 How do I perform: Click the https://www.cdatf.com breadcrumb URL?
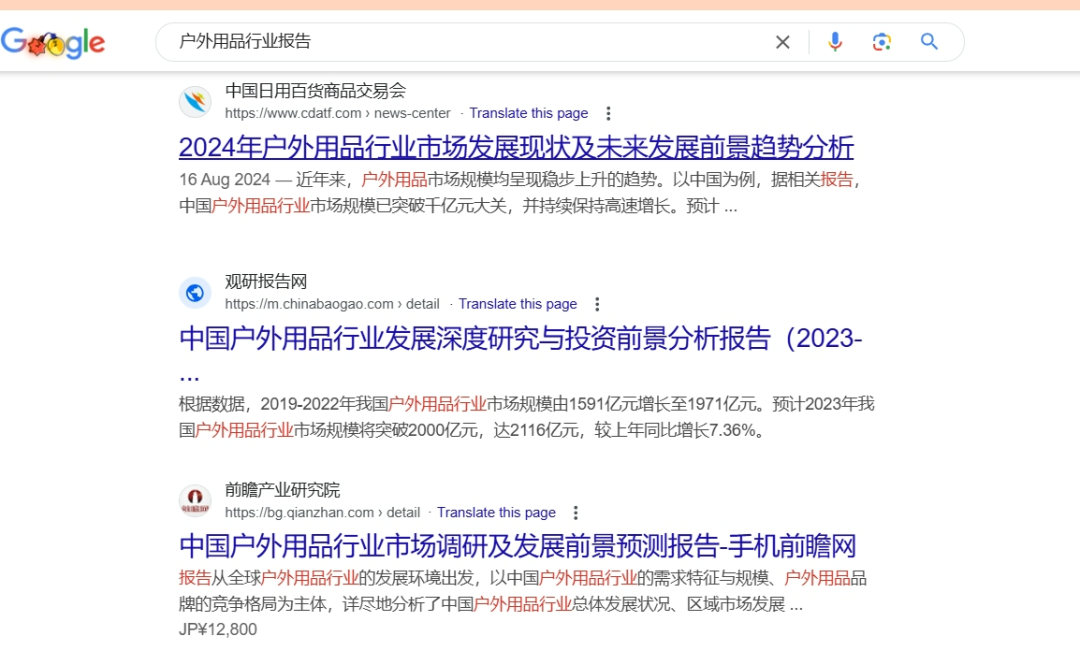pyautogui.click(x=294, y=113)
